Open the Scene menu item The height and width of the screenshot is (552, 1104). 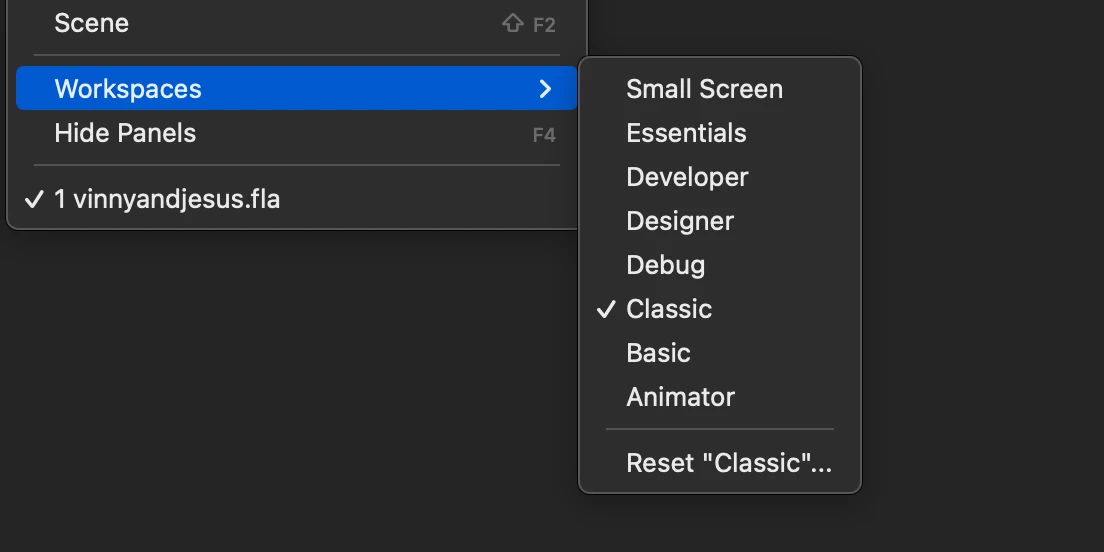(92, 23)
